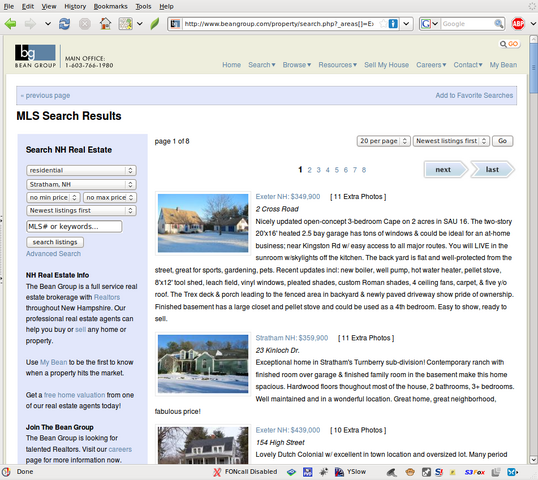Click the S3Fox status bar icon
538x480 pixels.
point(475,472)
